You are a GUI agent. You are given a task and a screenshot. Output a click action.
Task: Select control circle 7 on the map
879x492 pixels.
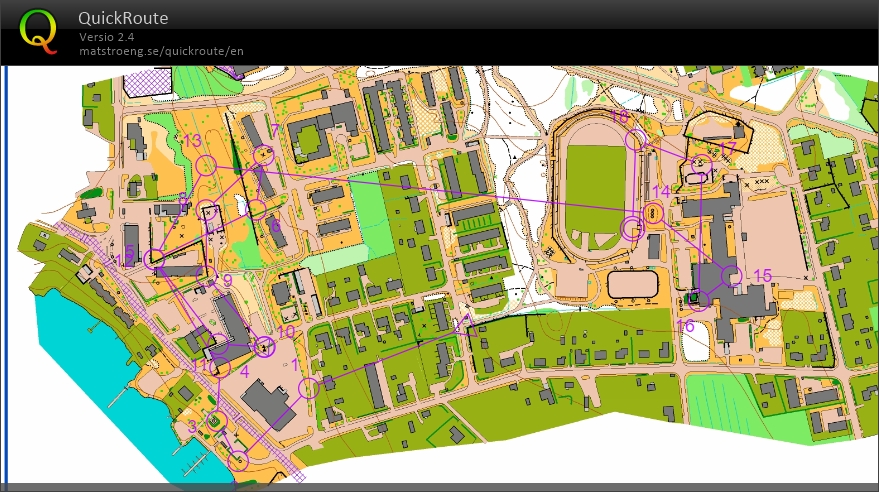tap(264, 155)
